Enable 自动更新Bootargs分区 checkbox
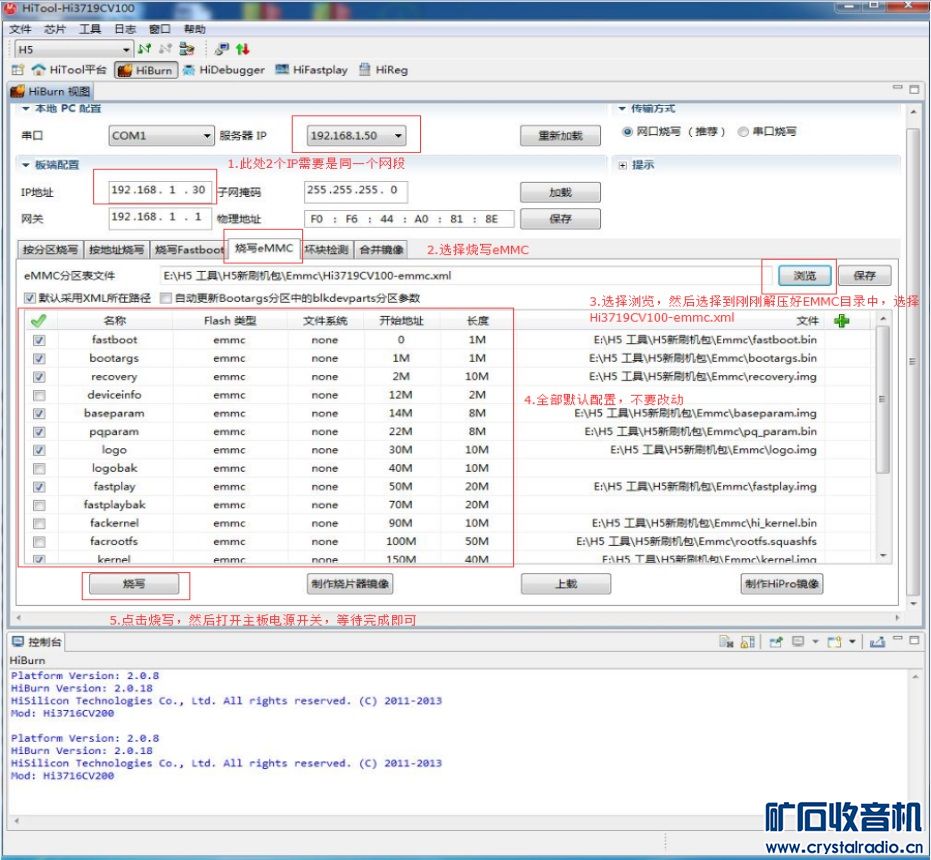The width and height of the screenshot is (931, 860). click(166, 298)
